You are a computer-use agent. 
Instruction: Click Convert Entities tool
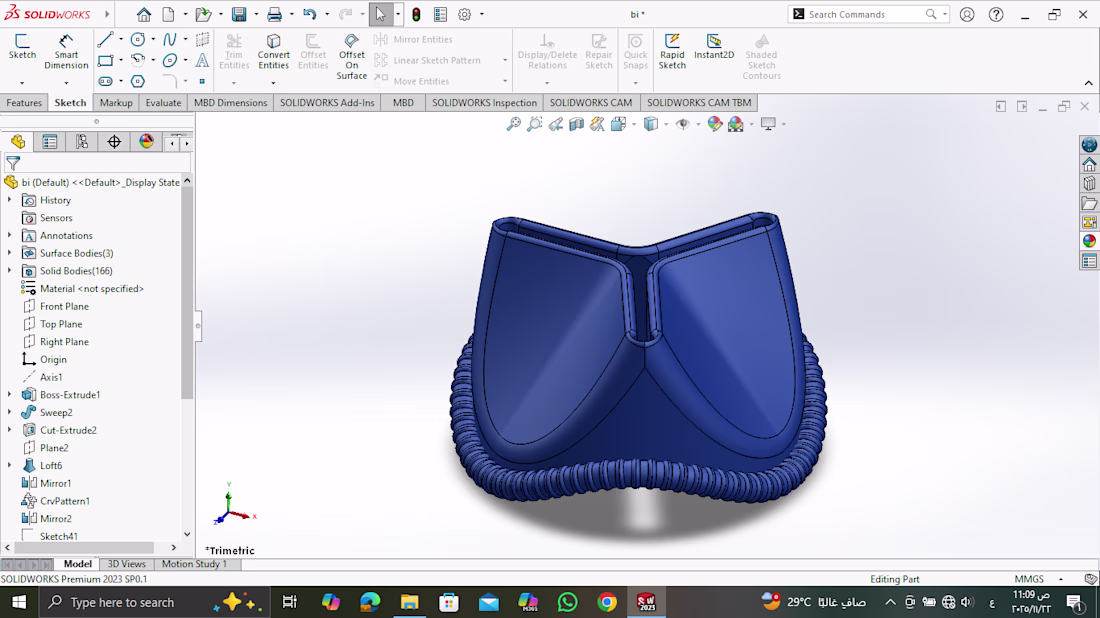point(274,51)
